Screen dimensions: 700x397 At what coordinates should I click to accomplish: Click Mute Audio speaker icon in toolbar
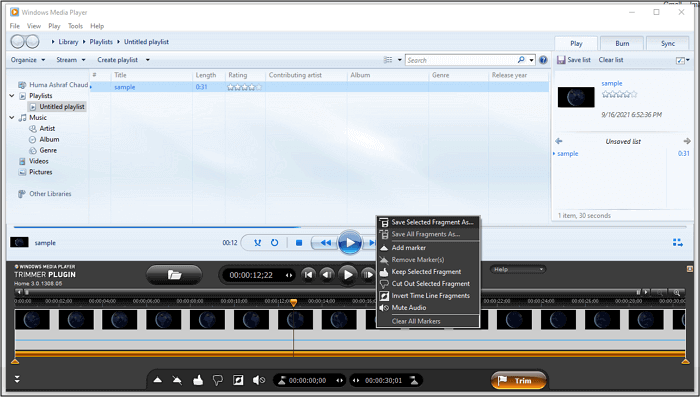[259, 380]
